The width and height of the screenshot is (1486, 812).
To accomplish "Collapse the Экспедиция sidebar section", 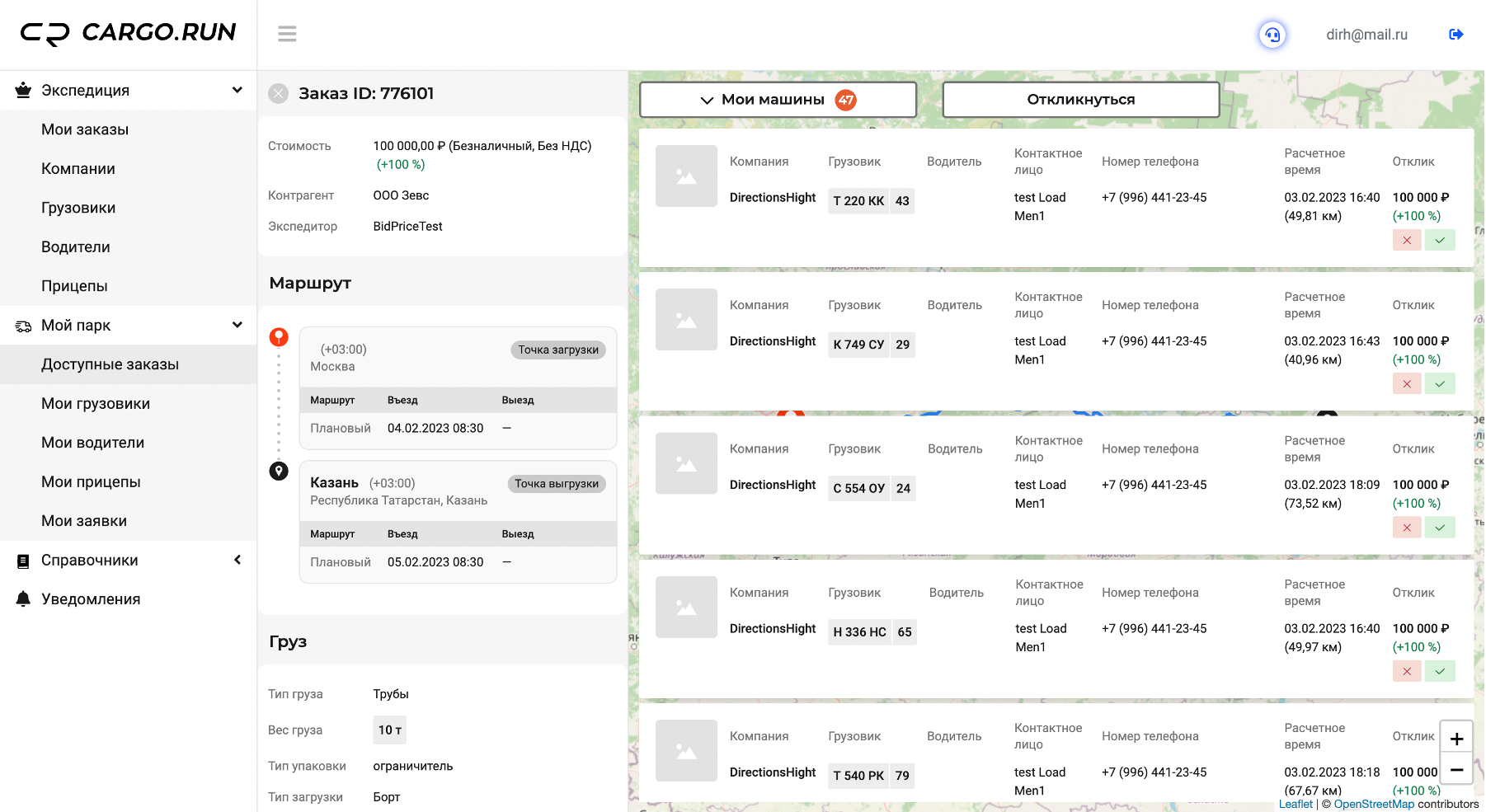I will point(237,91).
